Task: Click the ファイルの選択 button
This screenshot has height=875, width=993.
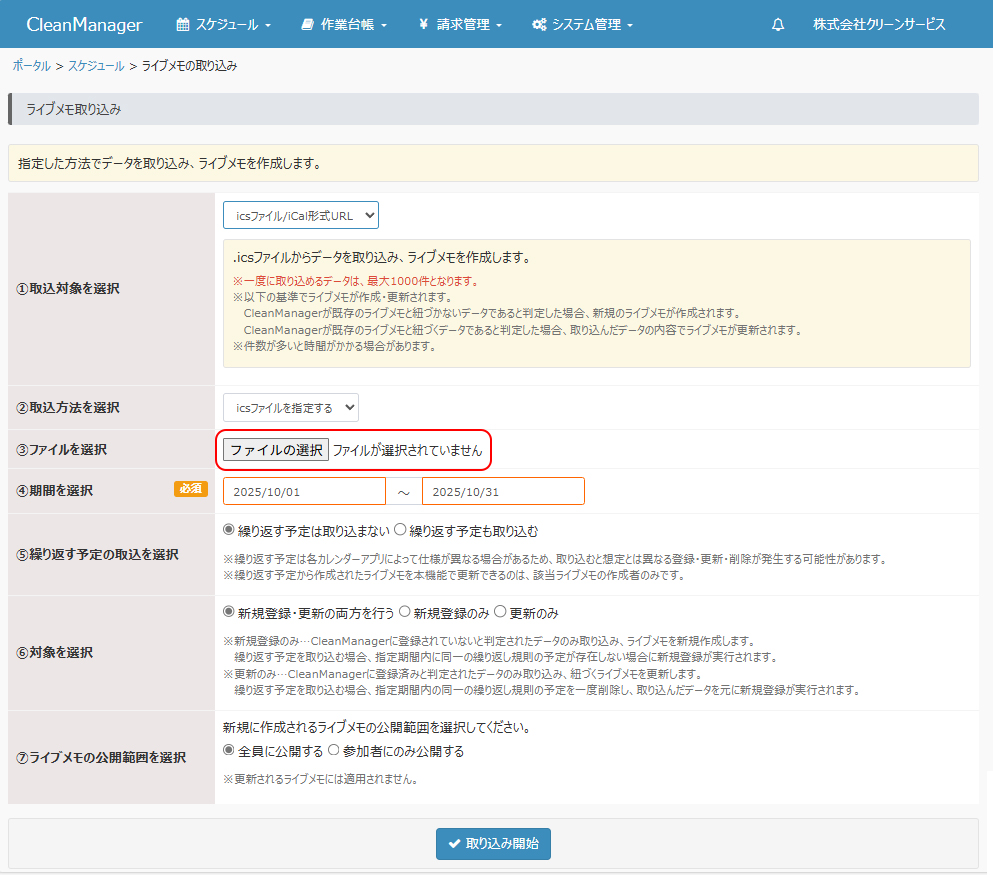Action: click(276, 450)
